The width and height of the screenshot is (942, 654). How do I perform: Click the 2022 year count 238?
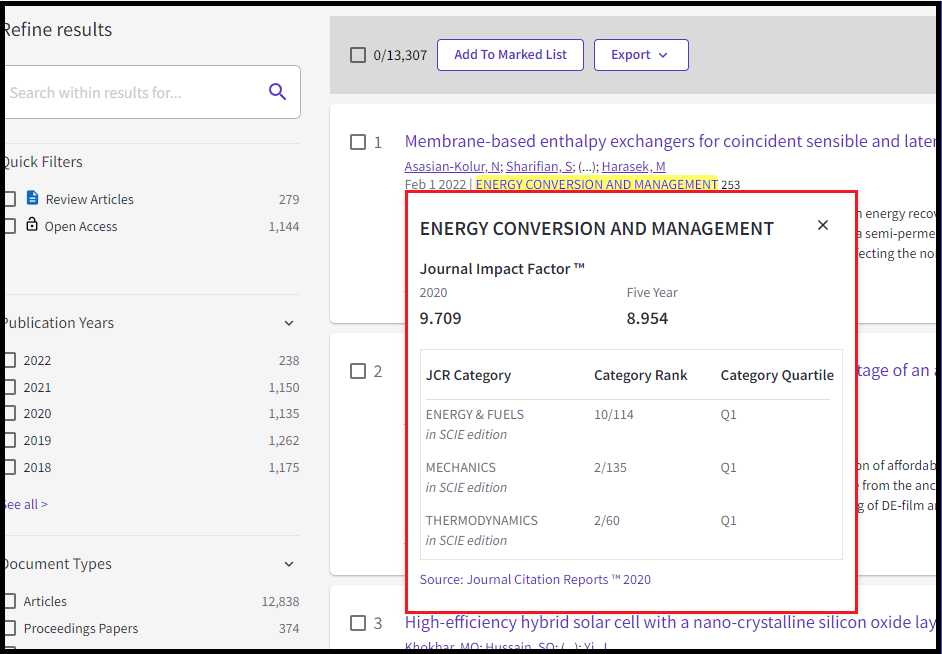[289, 360]
